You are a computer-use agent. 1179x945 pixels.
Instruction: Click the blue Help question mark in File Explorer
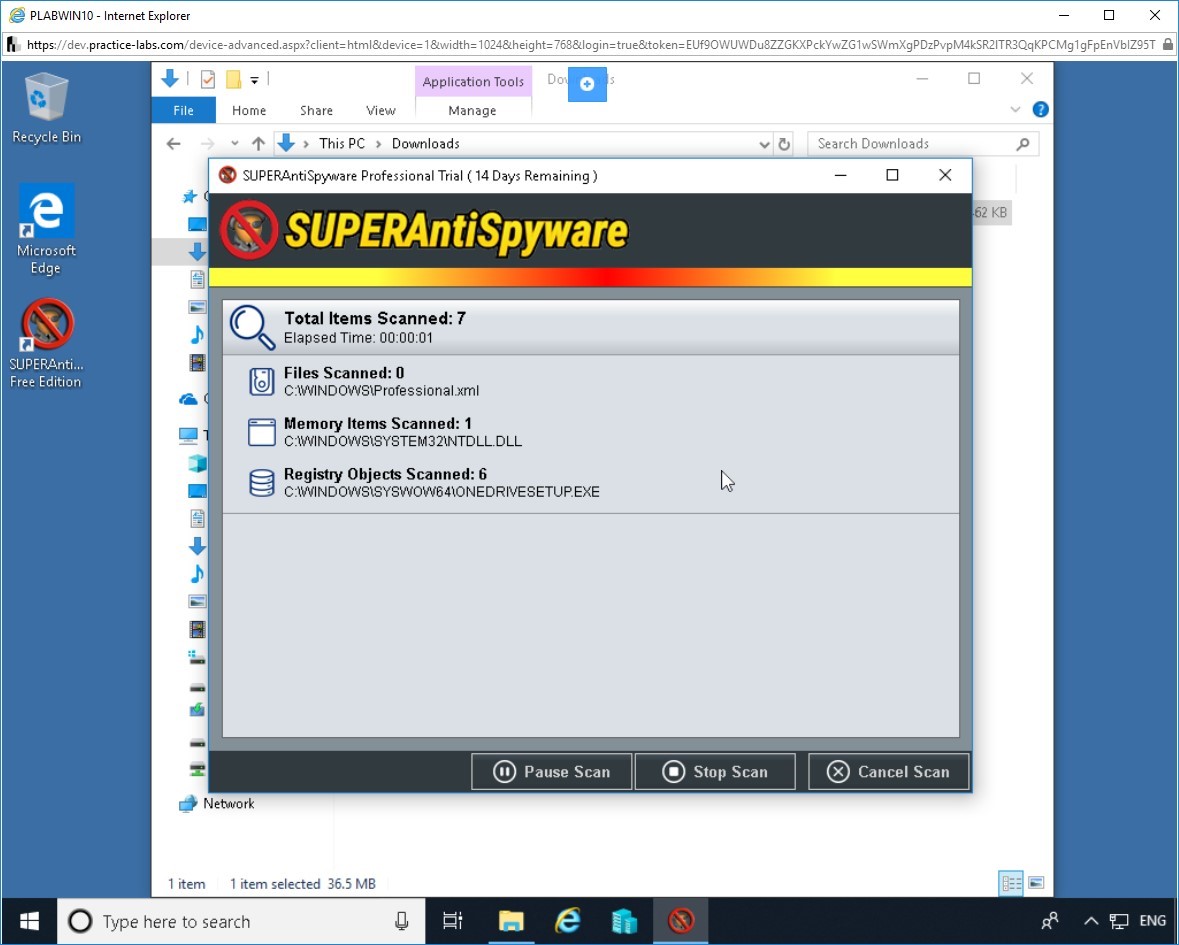1041,110
